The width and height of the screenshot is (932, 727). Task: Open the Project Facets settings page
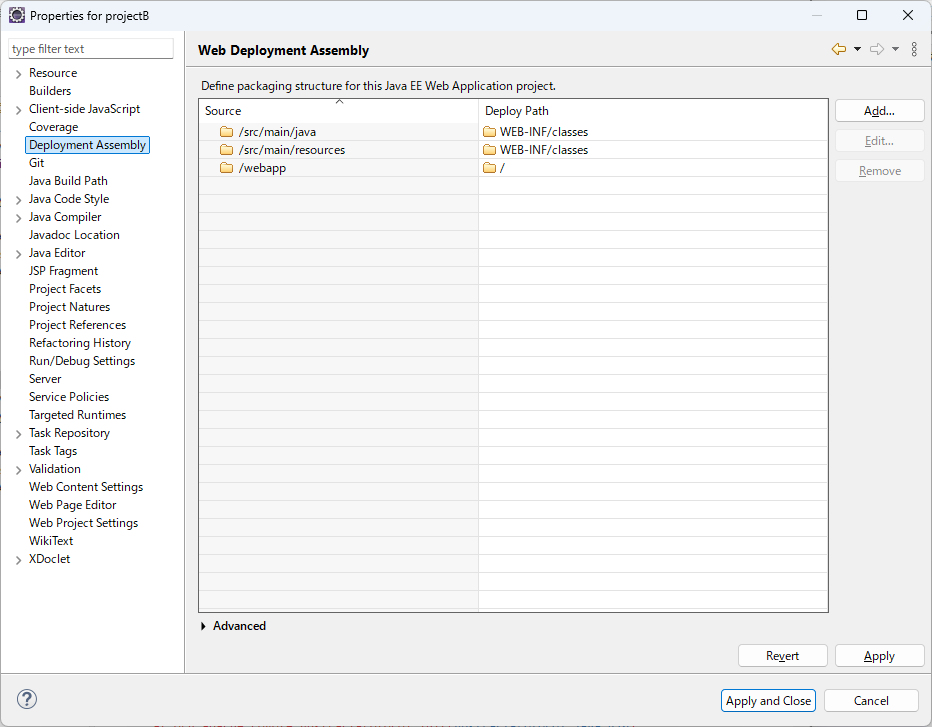tap(65, 288)
